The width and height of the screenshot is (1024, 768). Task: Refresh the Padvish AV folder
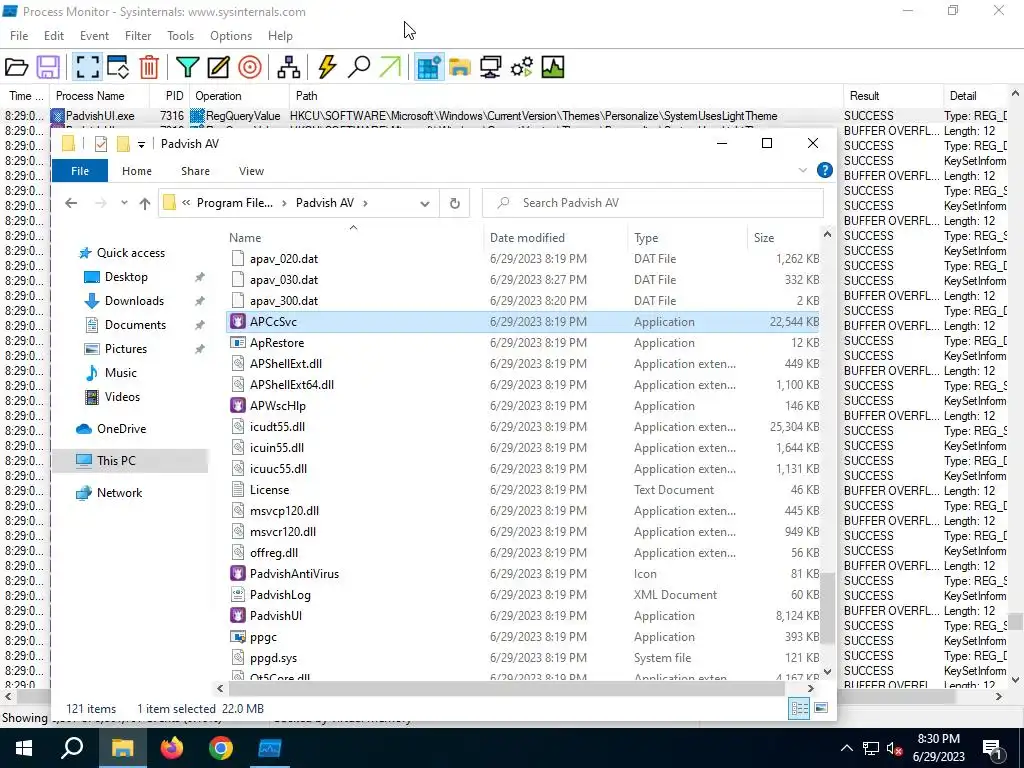(x=455, y=203)
